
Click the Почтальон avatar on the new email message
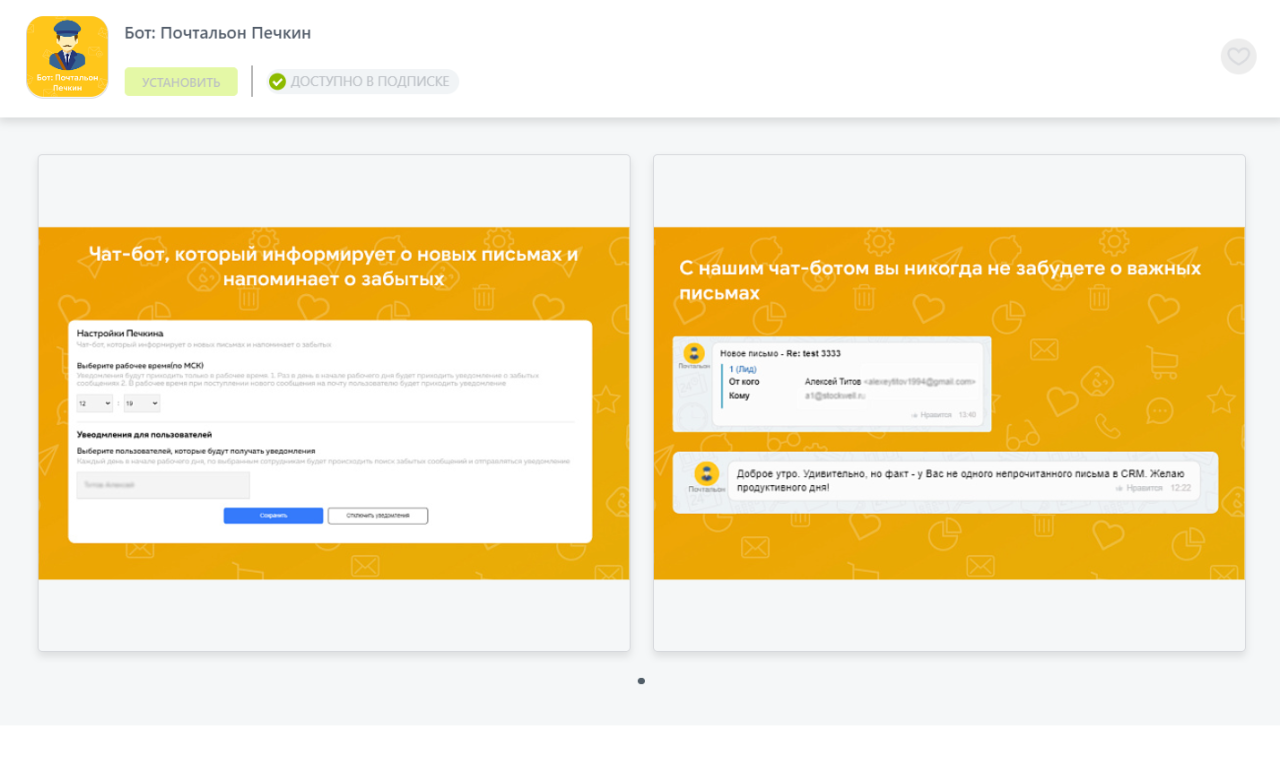click(x=694, y=353)
